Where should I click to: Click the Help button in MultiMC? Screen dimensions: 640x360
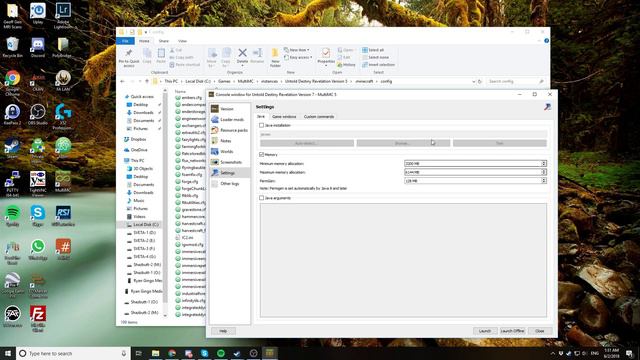pos(223,331)
